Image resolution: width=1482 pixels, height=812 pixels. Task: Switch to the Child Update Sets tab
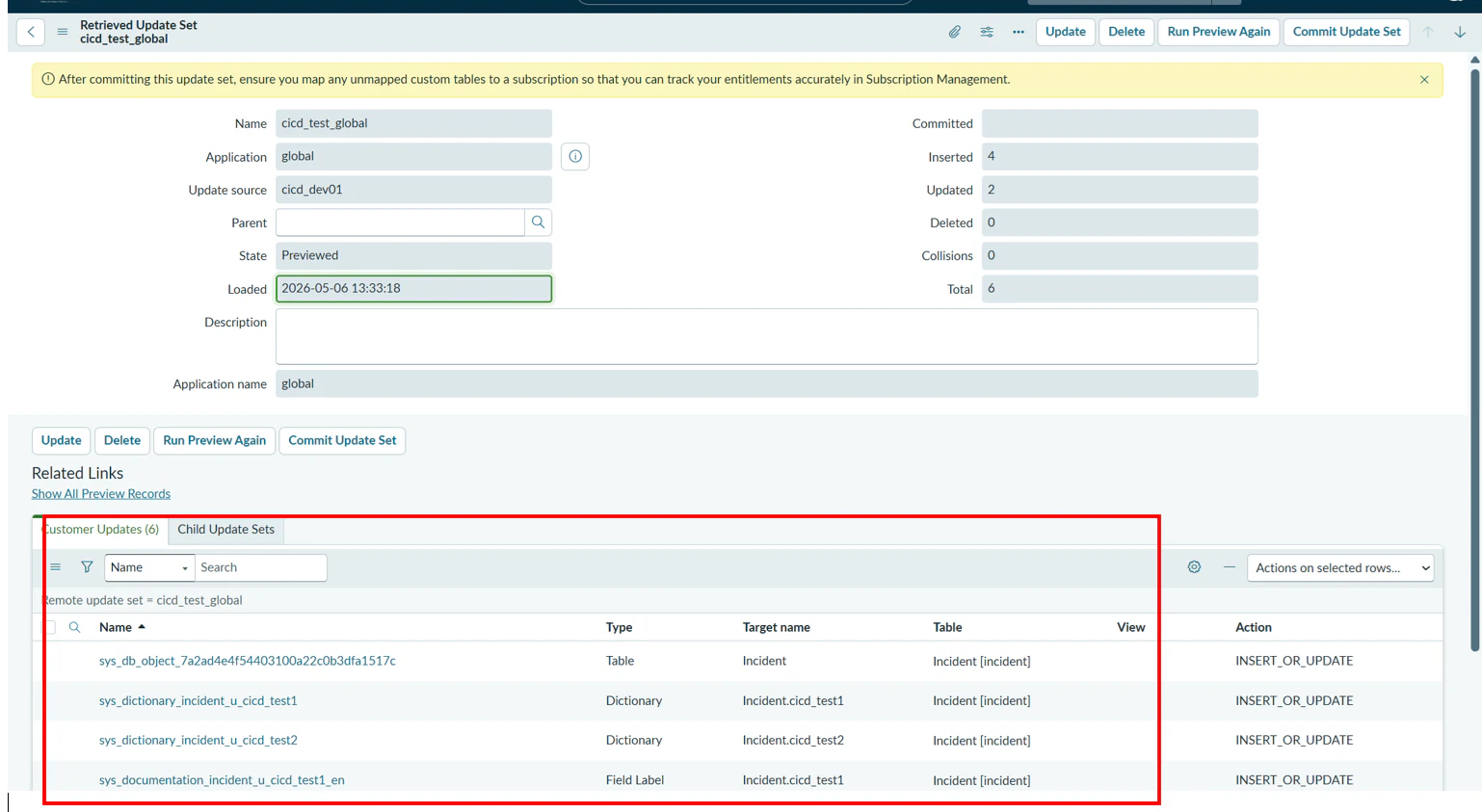[x=225, y=530]
